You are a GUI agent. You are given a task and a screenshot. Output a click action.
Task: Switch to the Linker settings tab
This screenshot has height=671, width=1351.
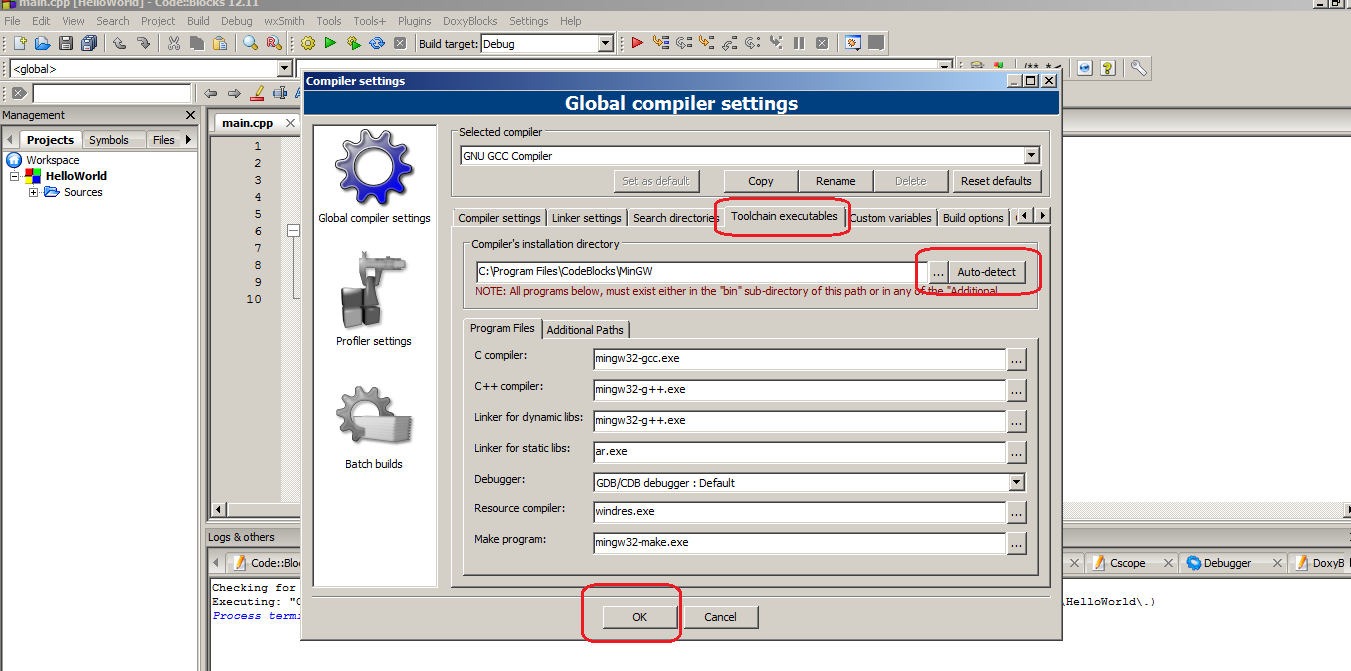point(587,218)
